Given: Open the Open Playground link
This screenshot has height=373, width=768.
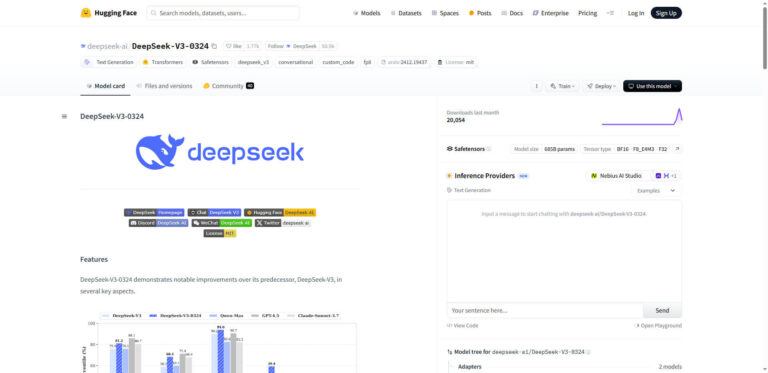Looking at the screenshot, I should pyautogui.click(x=658, y=326).
